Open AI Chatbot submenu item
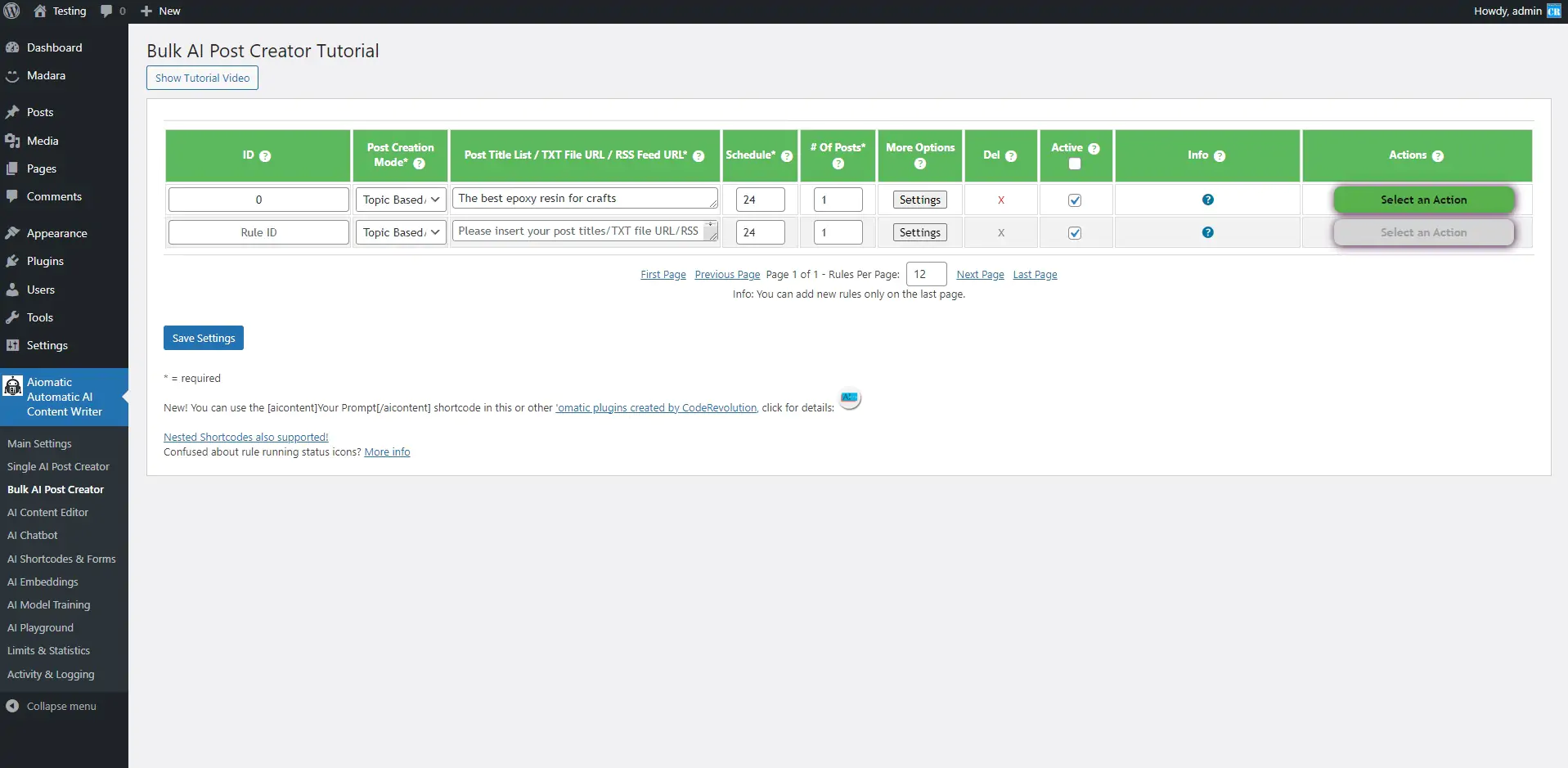Viewport: 1568px width, 768px height. [x=33, y=535]
